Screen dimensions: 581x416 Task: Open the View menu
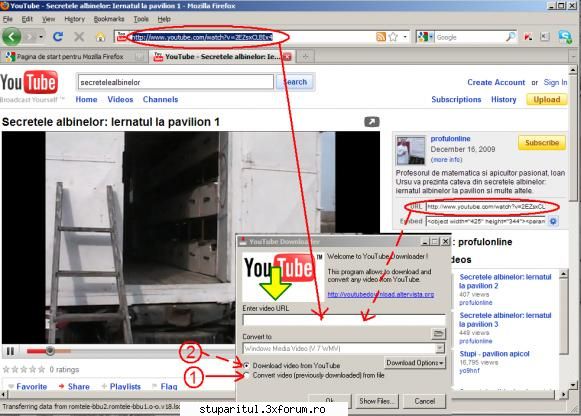pos(49,19)
